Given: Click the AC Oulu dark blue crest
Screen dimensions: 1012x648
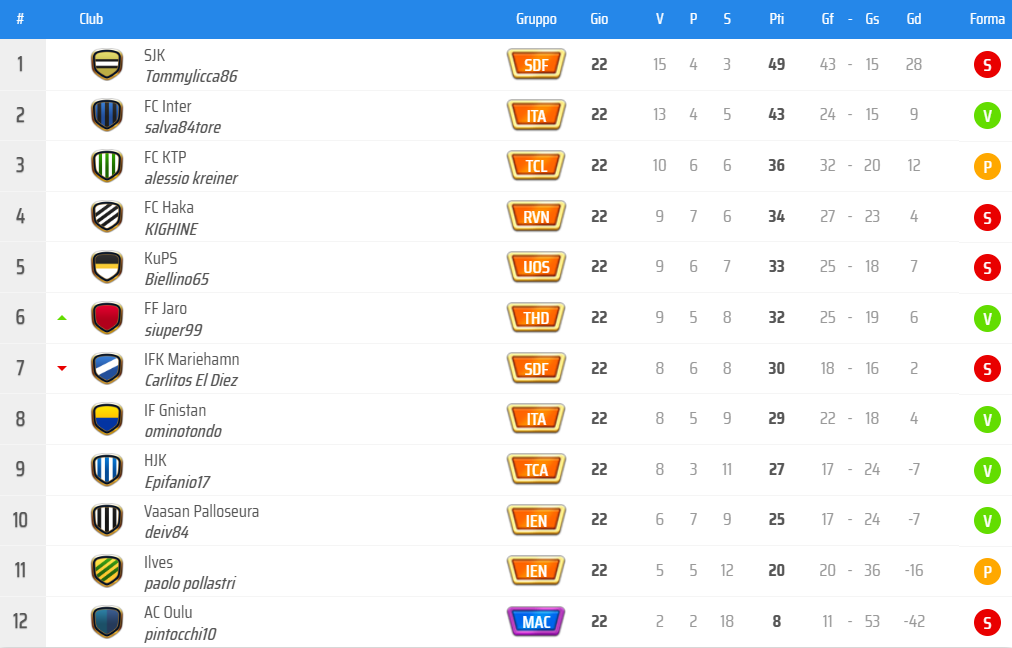Looking at the screenshot, I should click(107, 622).
